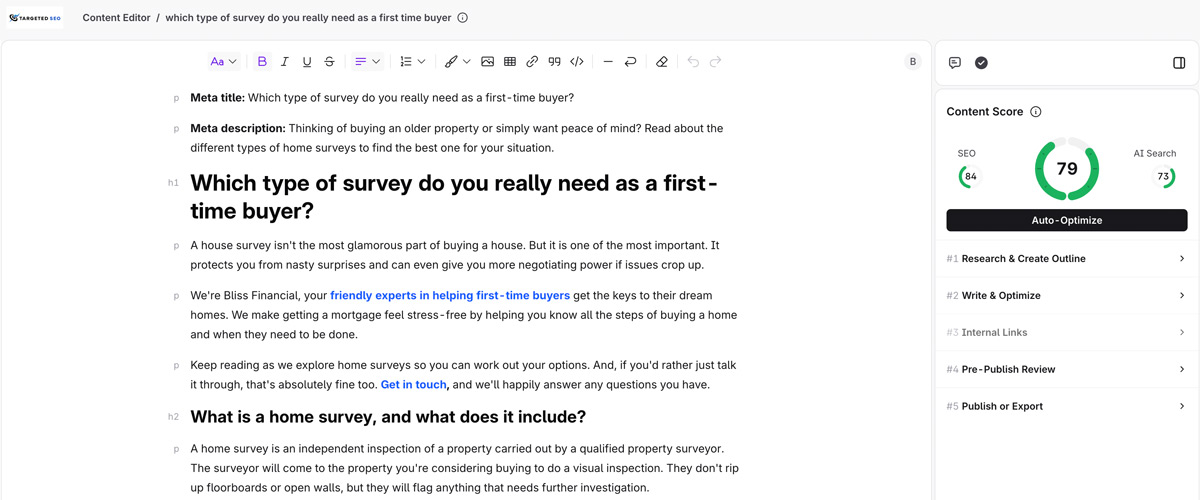Click 'A home survey is an independent' paragraph
Image resolution: width=1200 pixels, height=500 pixels.
465,468
